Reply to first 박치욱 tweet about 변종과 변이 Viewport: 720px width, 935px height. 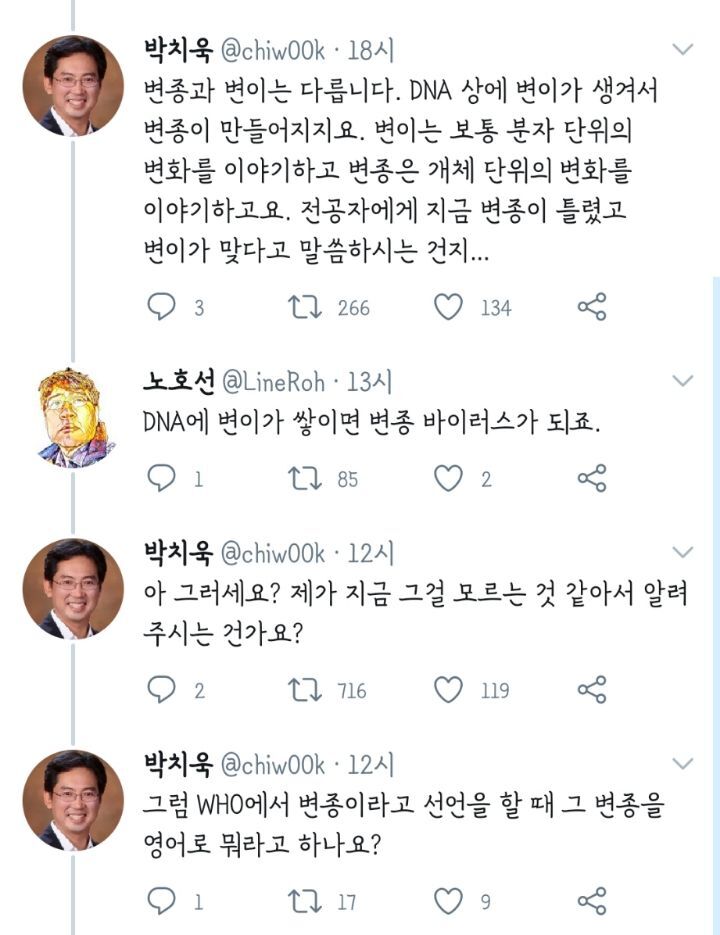click(162, 307)
